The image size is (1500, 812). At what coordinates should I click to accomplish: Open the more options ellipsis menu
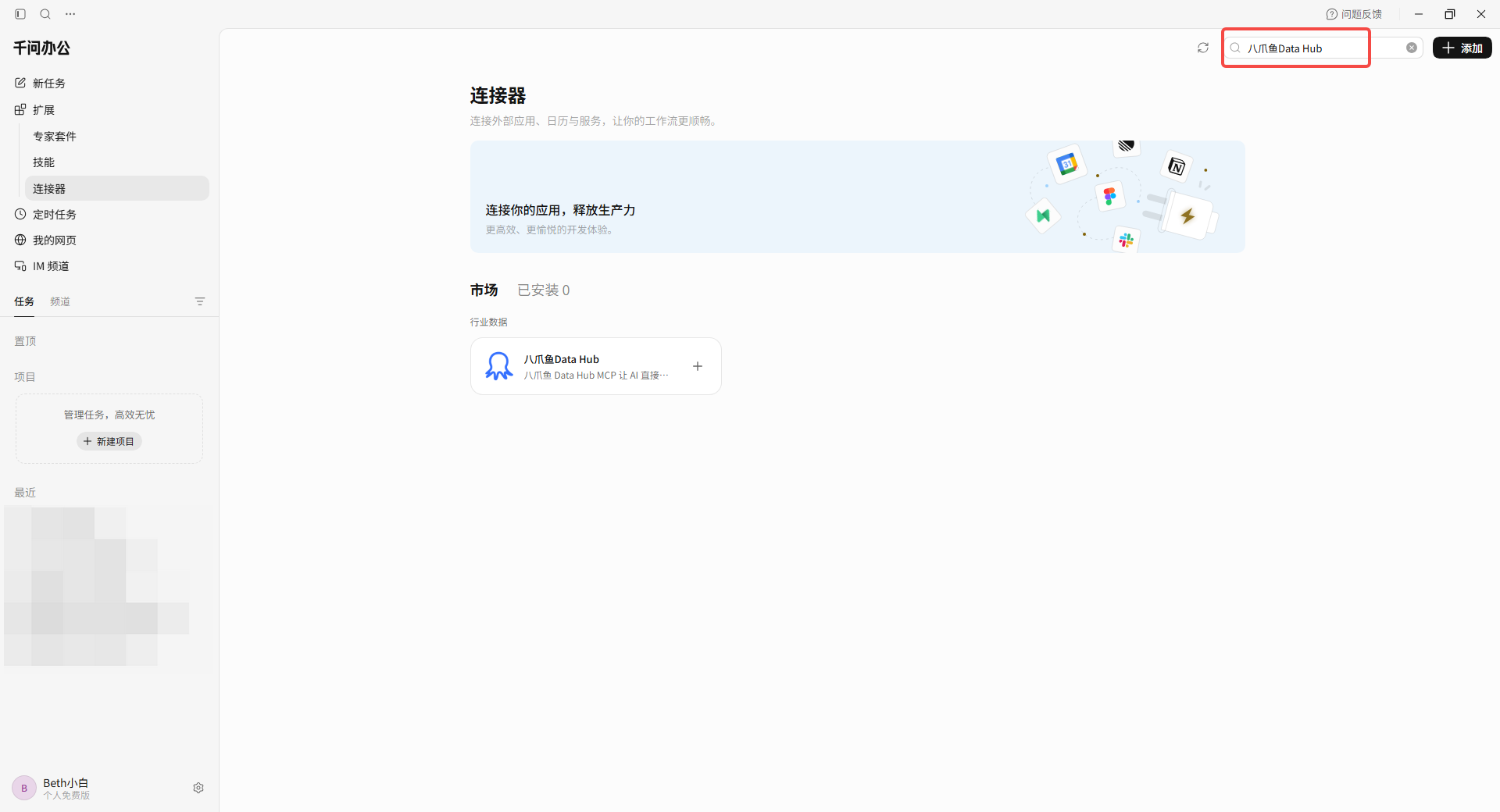coord(70,14)
